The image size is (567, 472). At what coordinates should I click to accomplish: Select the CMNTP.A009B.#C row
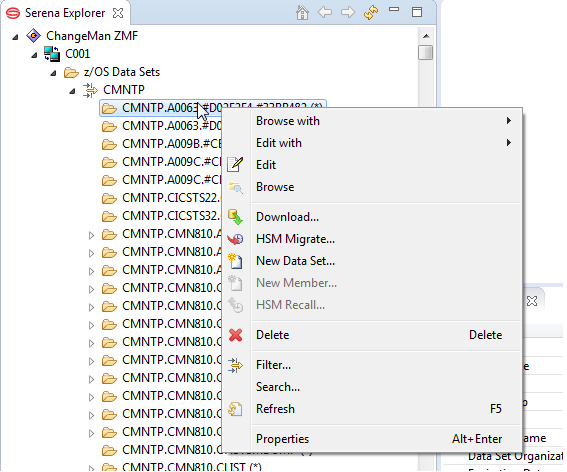[172, 144]
